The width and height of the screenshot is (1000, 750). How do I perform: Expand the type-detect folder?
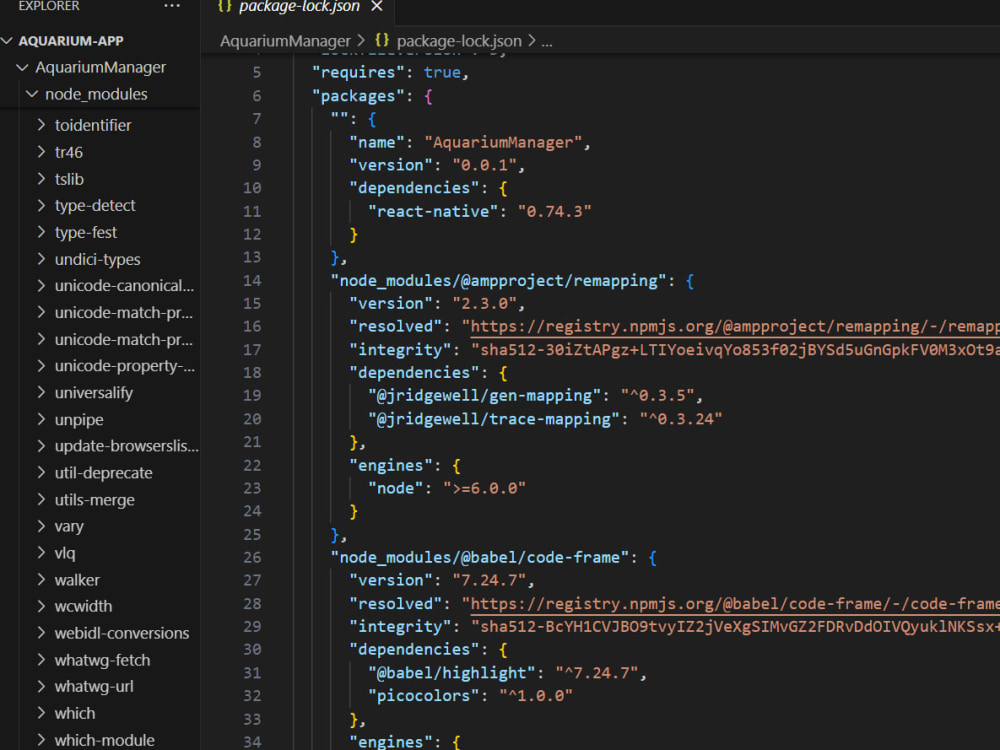click(x=41, y=205)
